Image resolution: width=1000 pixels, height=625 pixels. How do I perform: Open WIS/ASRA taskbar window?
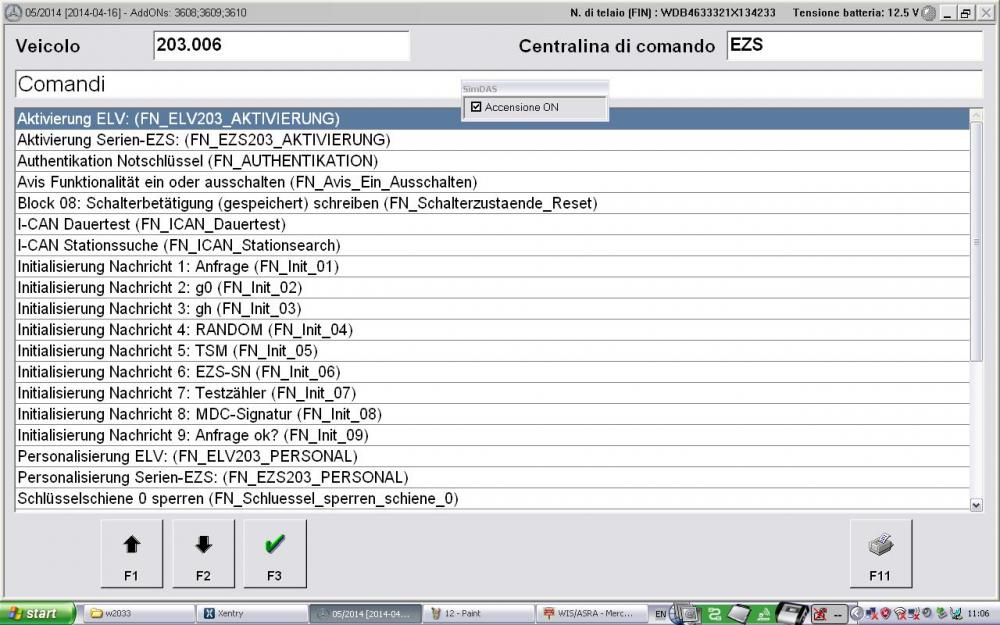coord(592,613)
